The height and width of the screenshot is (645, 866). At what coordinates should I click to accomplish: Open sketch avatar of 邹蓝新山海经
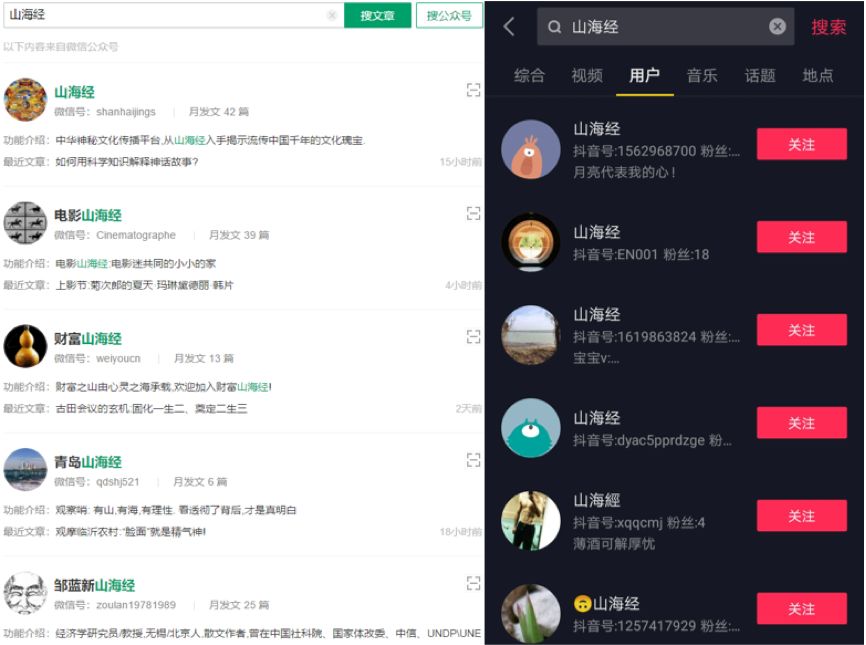point(25,593)
